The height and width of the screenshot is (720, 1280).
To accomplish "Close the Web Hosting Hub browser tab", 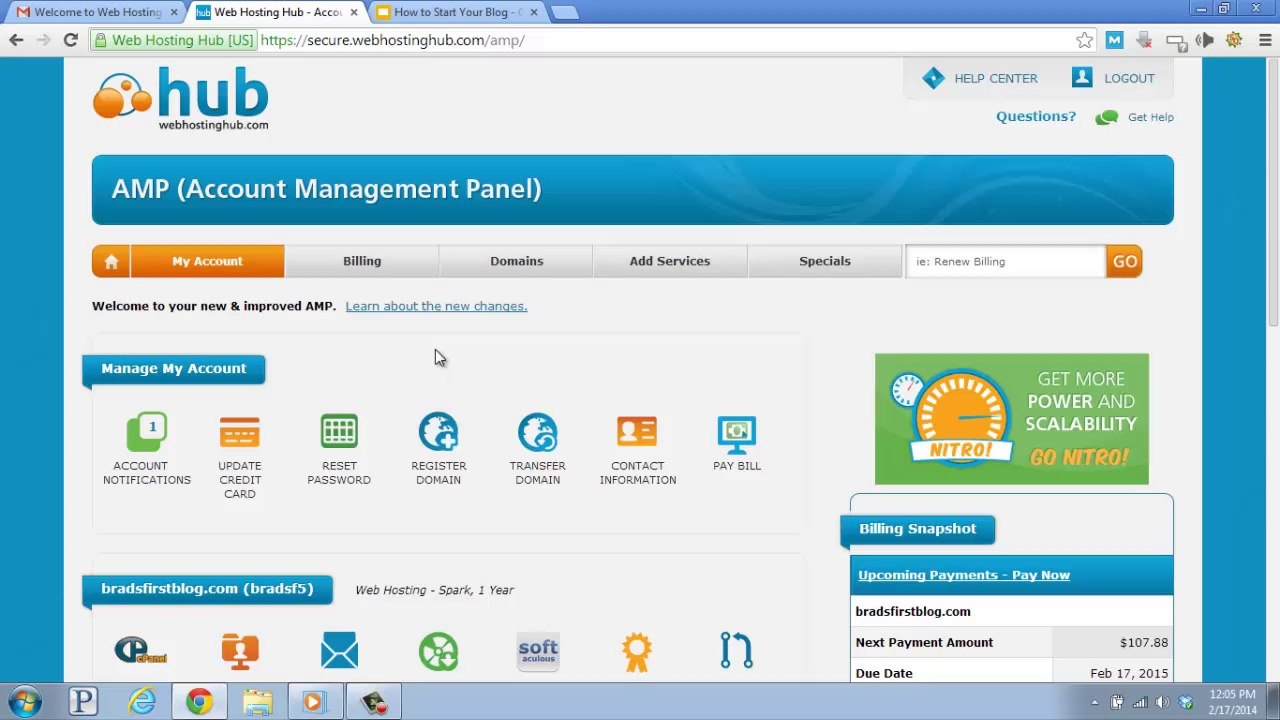I will tap(353, 12).
